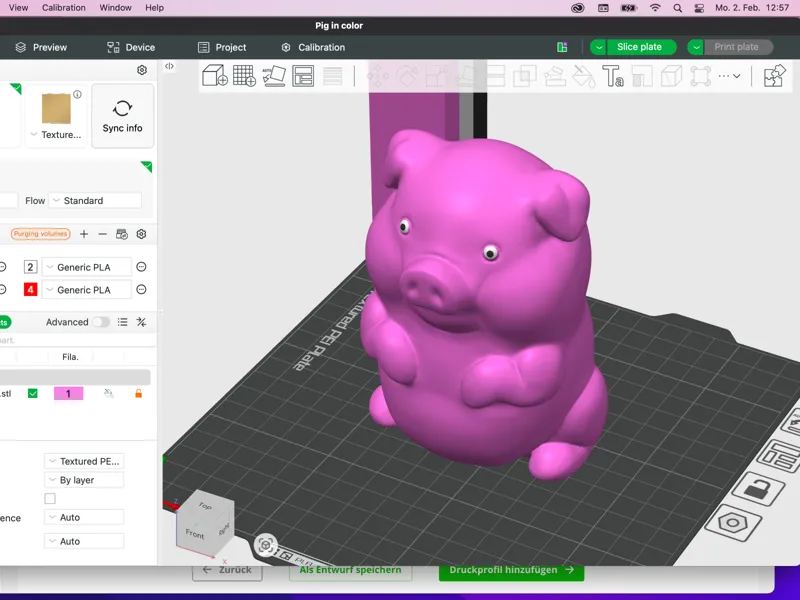Expand the more tools ellipsis dropdown
Image resolution: width=800 pixels, height=600 pixels.
pyautogui.click(x=730, y=76)
